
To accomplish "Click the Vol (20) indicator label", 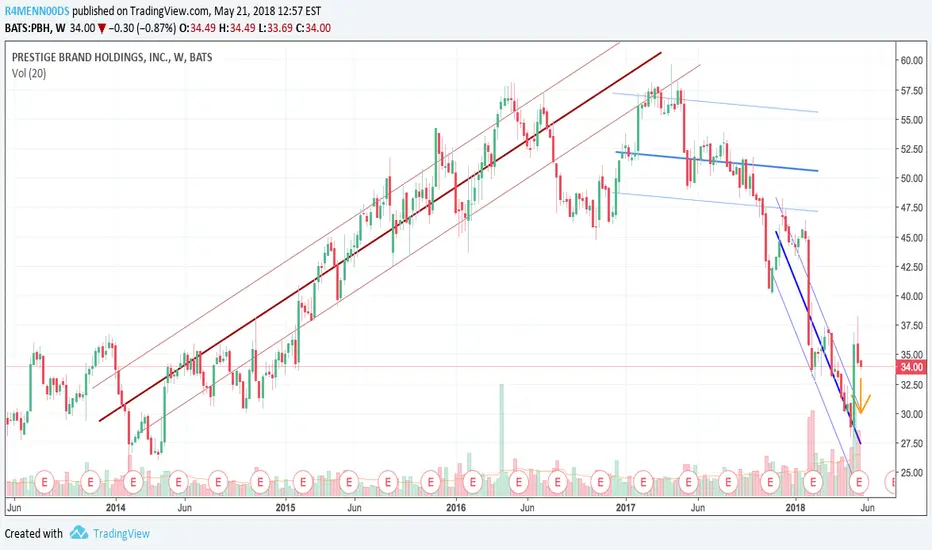I will pyautogui.click(x=29, y=73).
